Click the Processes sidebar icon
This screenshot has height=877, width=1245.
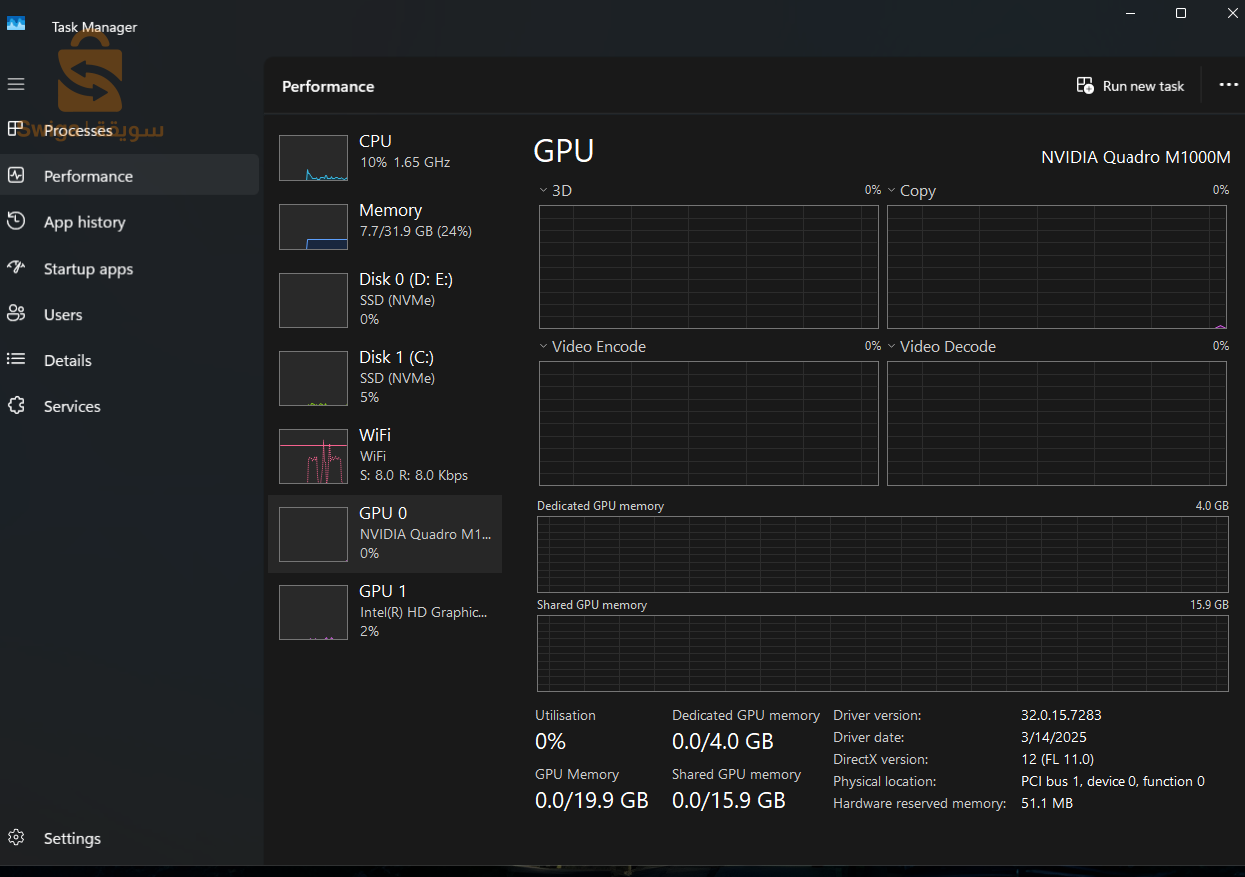pyautogui.click(x=16, y=129)
